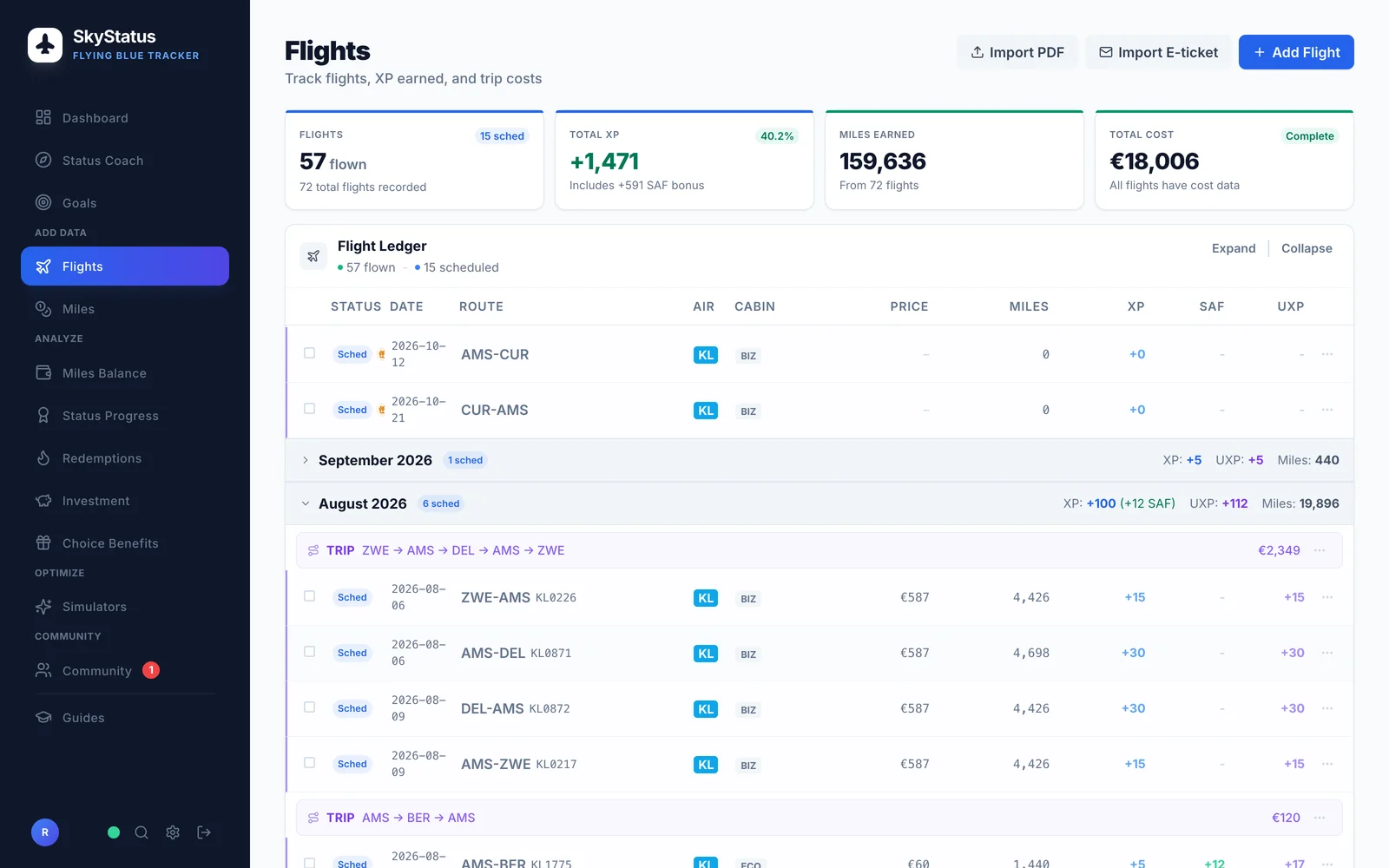This screenshot has height=868, width=1389.
Task: Expand the September 2026 group
Action: point(305,460)
